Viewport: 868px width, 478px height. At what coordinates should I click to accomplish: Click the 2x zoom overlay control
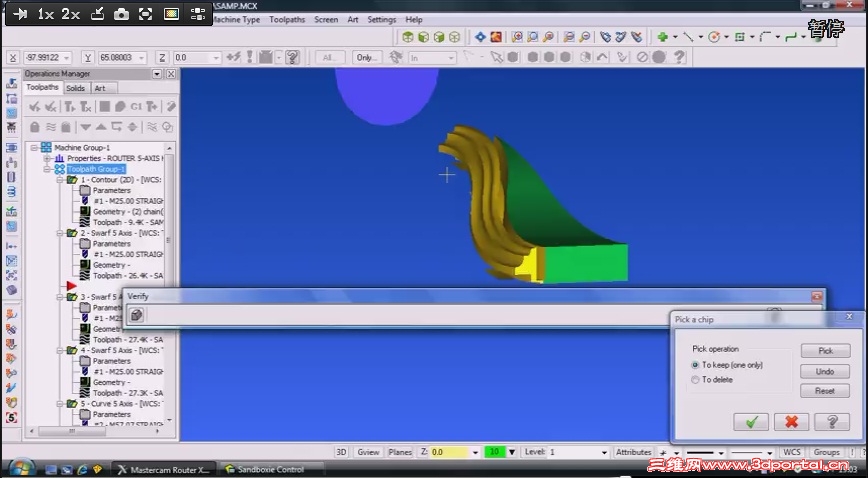(70, 14)
